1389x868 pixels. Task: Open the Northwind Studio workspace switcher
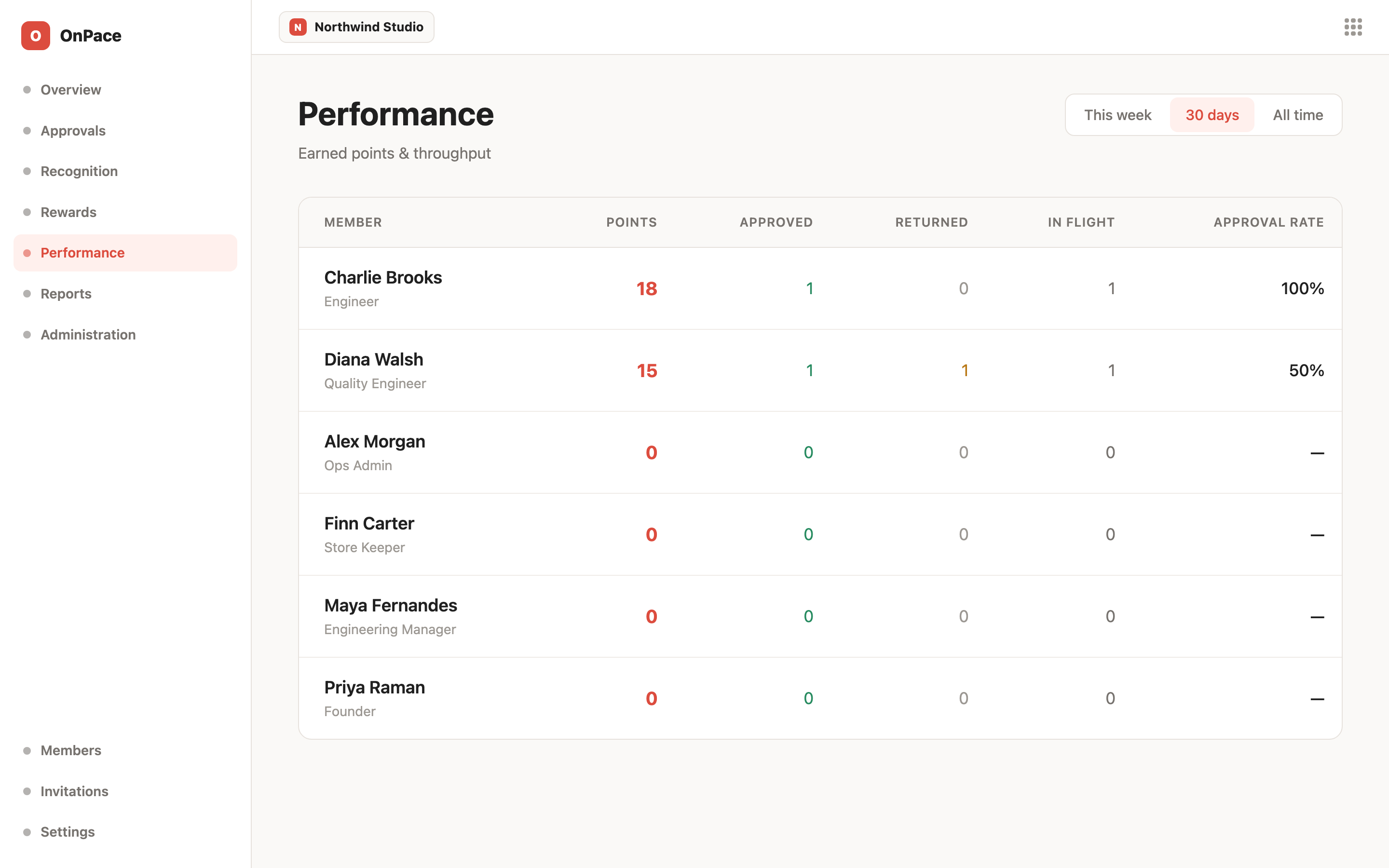[x=356, y=27]
